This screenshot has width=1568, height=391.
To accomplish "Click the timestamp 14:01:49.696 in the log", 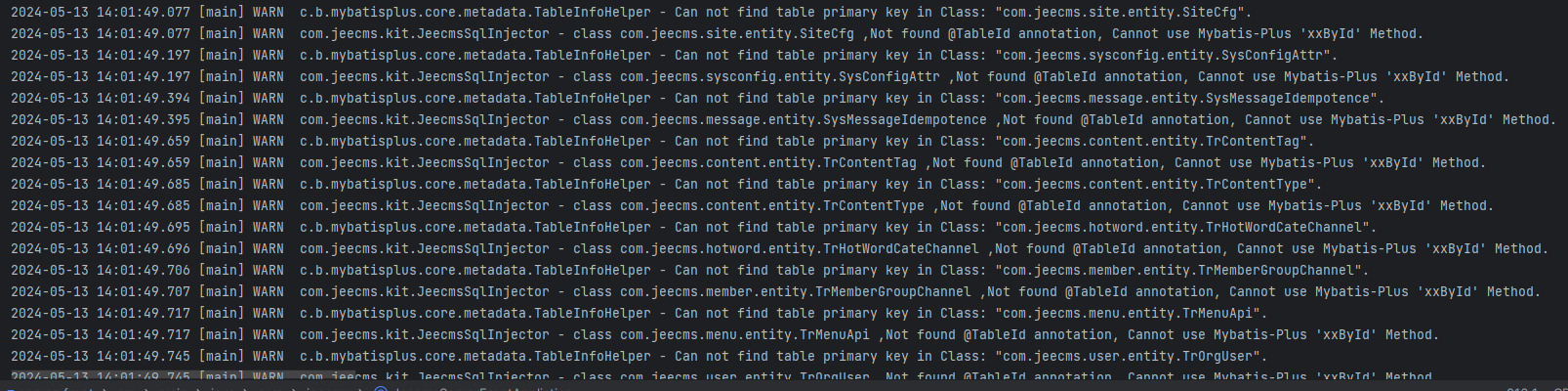I will coord(144,248).
